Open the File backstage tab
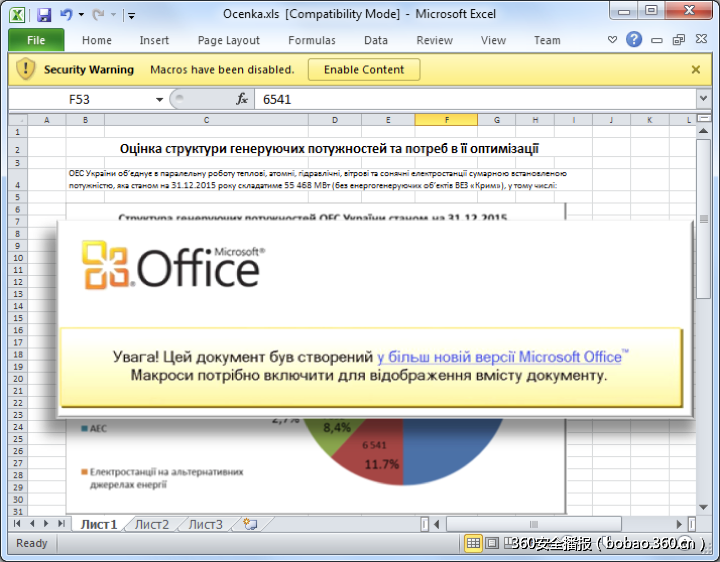Image resolution: width=720 pixels, height=562 pixels. point(36,40)
